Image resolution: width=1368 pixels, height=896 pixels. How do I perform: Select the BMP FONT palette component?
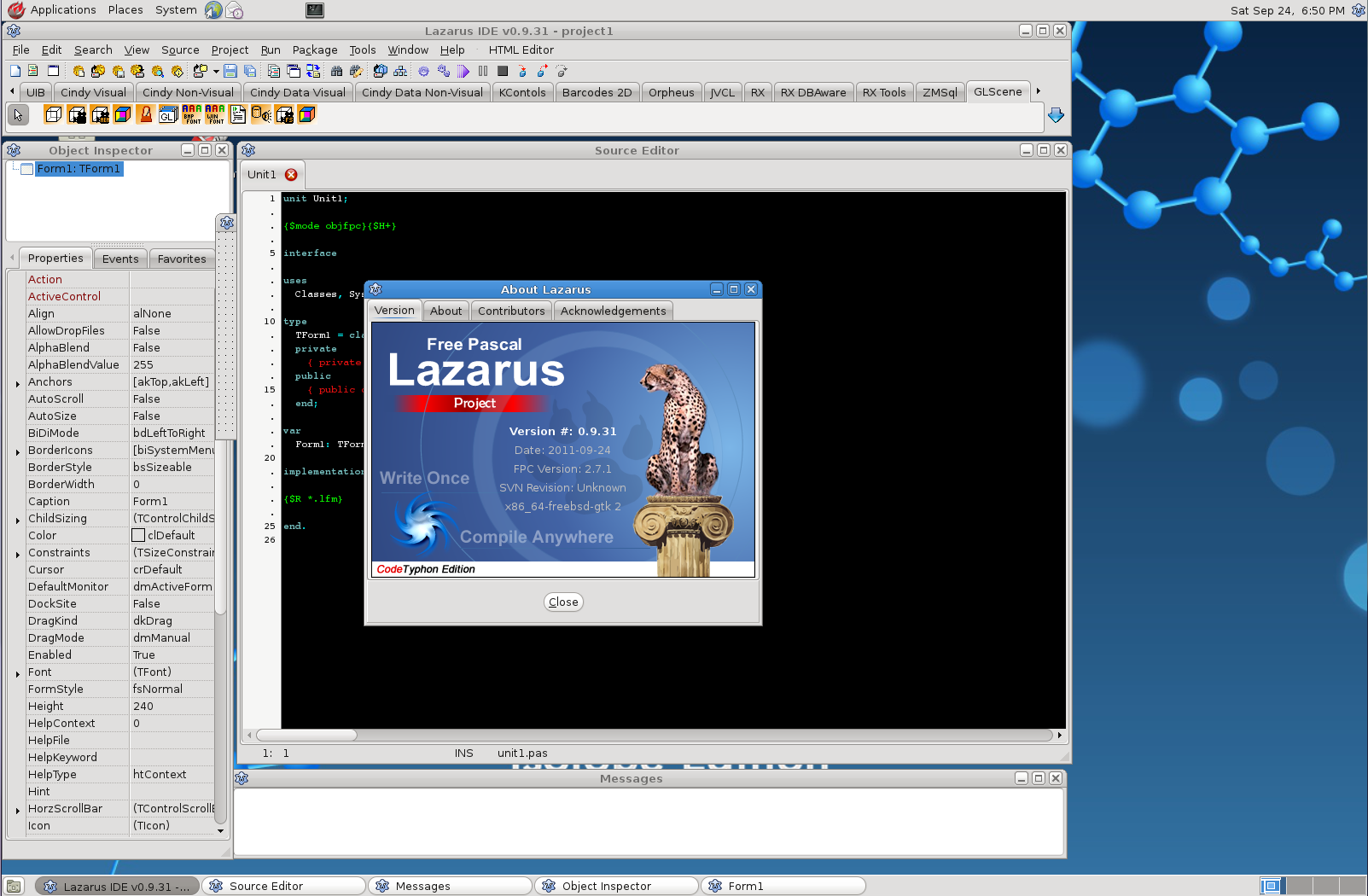pyautogui.click(x=192, y=114)
